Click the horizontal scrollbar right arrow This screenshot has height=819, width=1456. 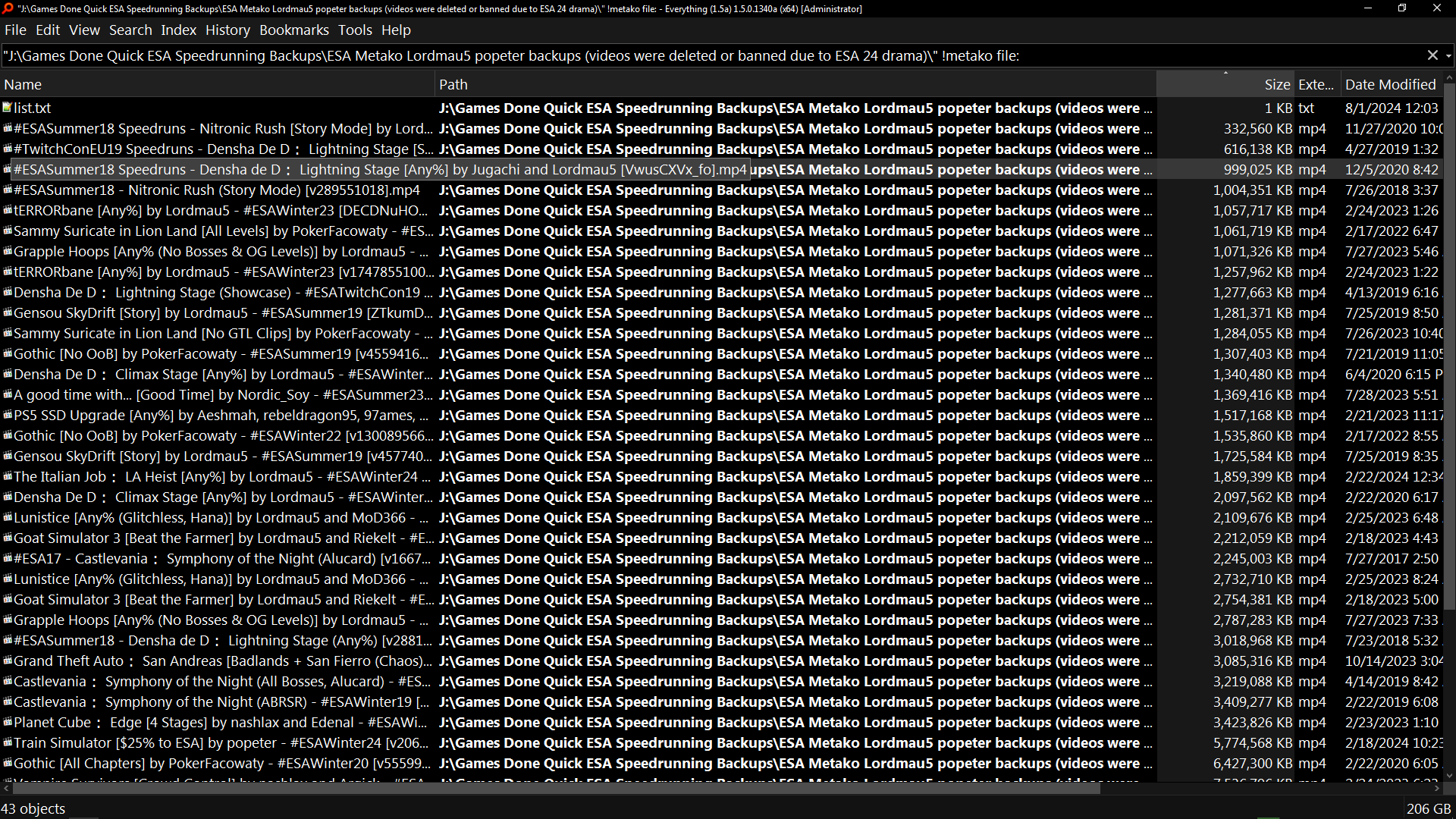1437,788
